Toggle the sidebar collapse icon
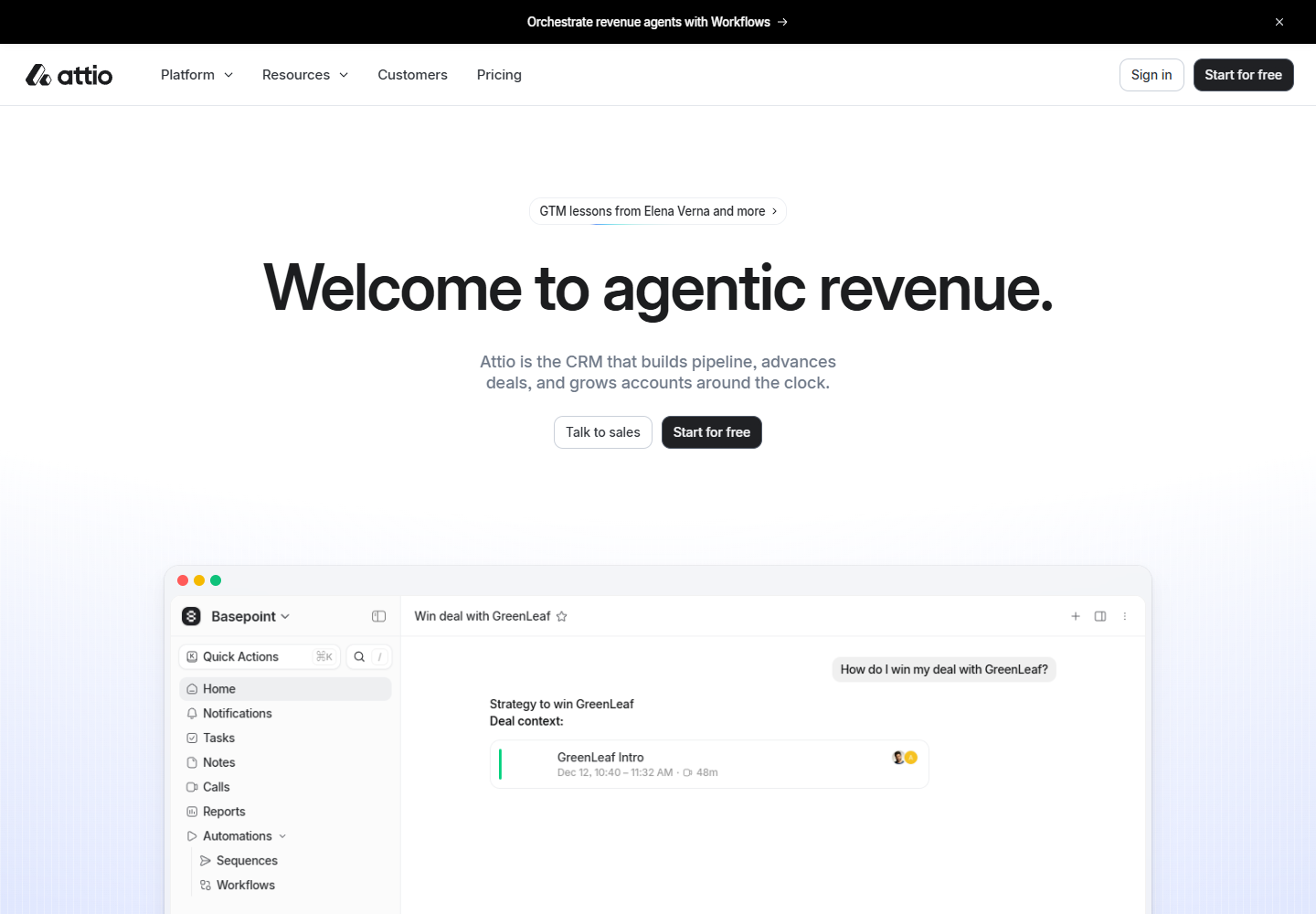 (379, 617)
